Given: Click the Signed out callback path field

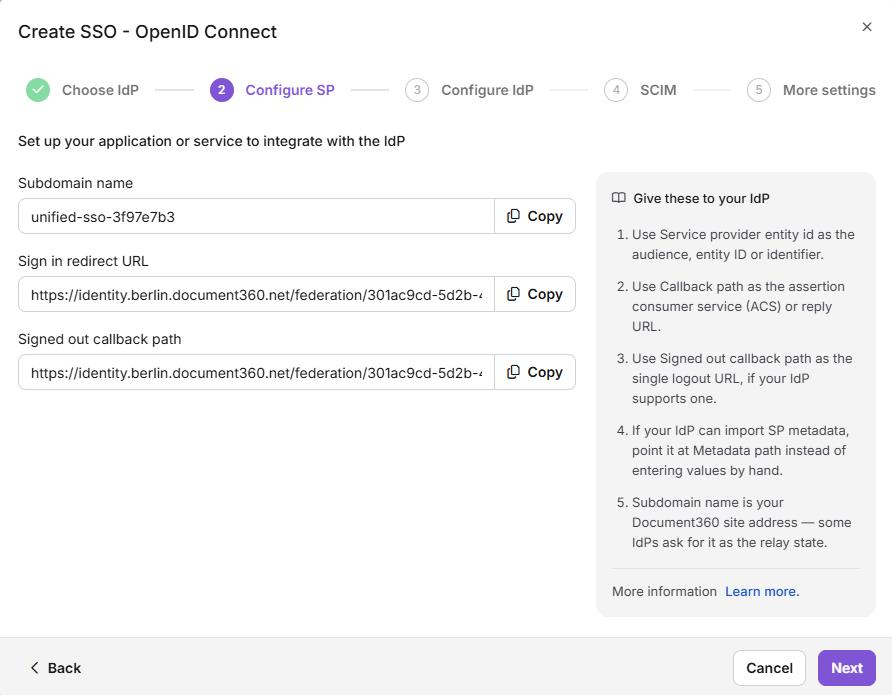Looking at the screenshot, I should tap(257, 372).
